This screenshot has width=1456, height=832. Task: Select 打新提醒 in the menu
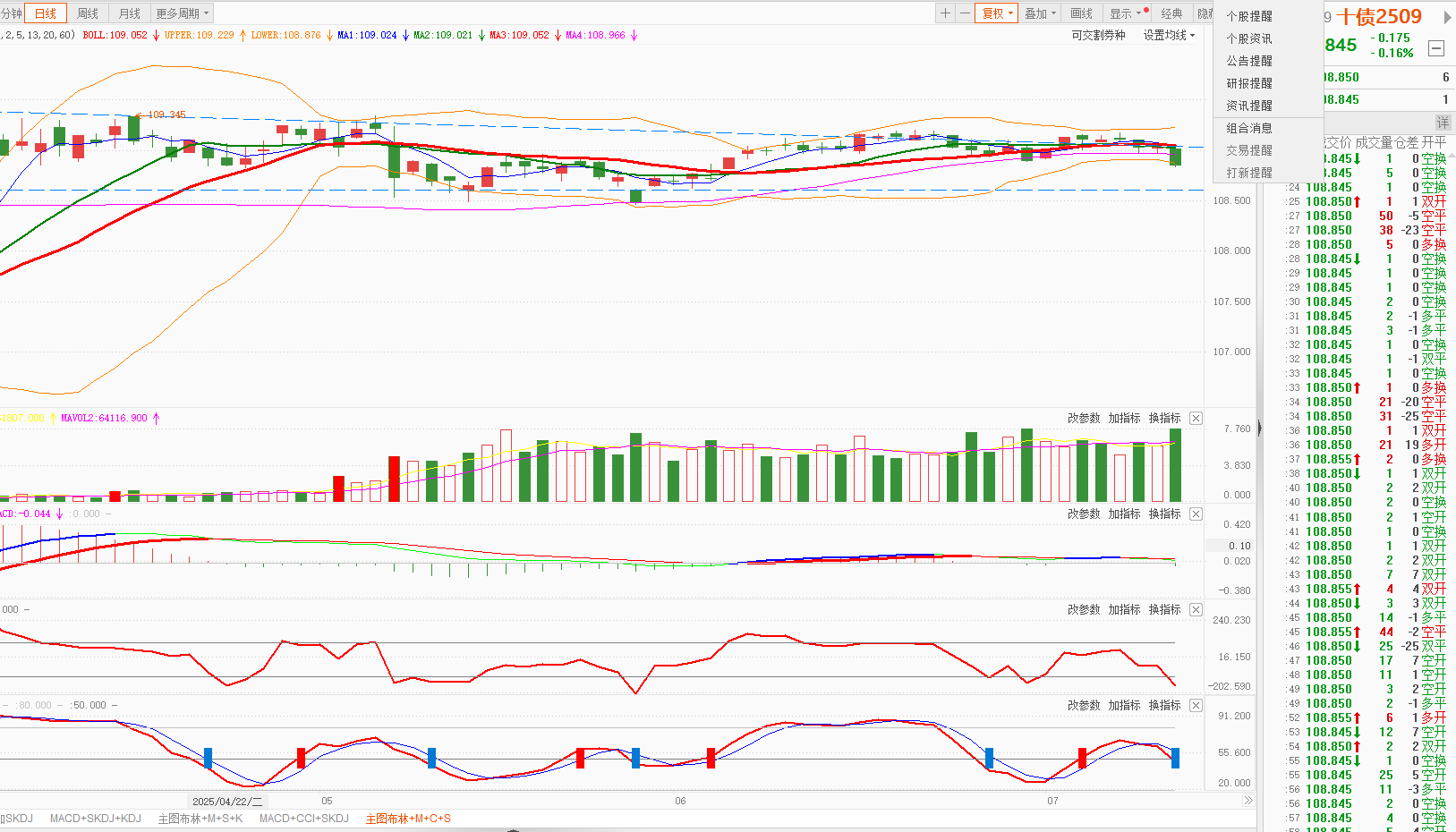coord(1249,173)
